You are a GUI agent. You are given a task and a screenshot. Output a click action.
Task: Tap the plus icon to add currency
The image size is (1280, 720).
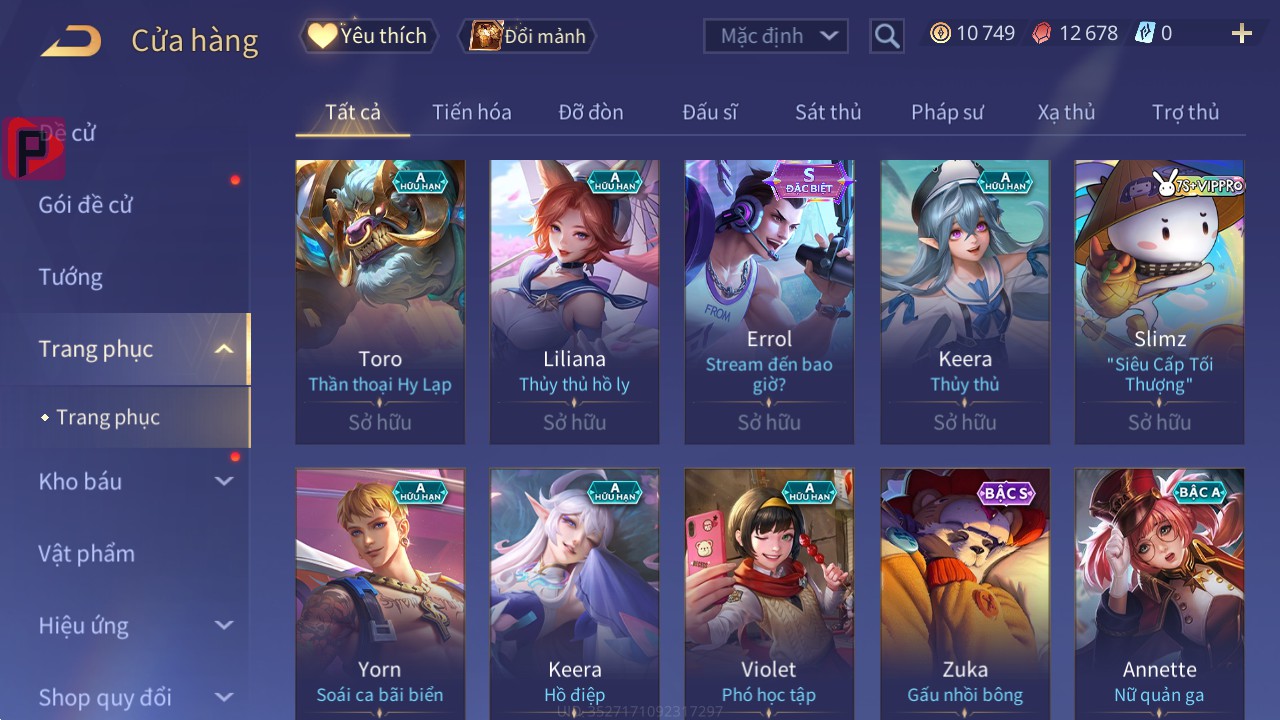click(1242, 34)
